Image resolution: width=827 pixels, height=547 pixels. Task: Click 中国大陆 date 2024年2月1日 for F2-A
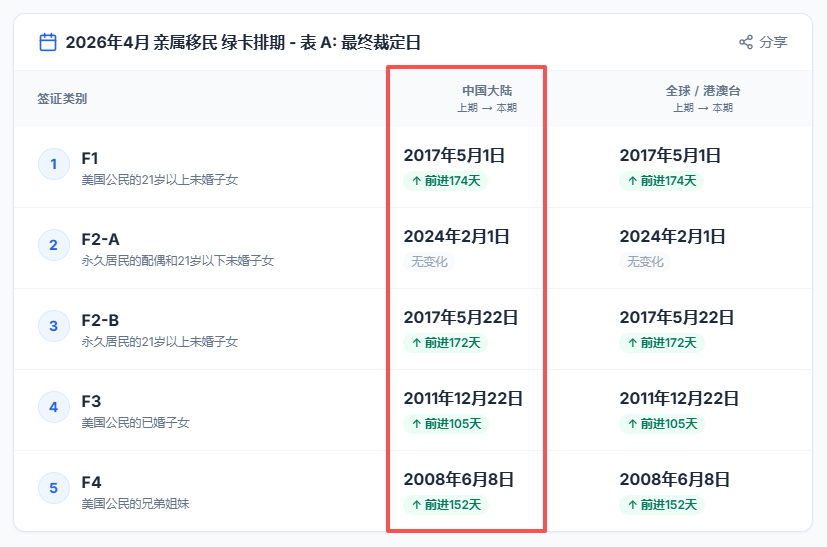click(456, 236)
